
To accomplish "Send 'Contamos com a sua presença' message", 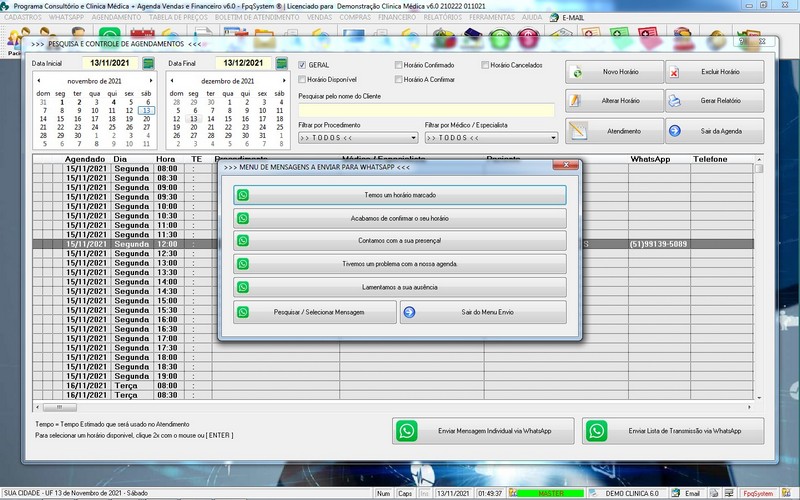I will point(399,240).
